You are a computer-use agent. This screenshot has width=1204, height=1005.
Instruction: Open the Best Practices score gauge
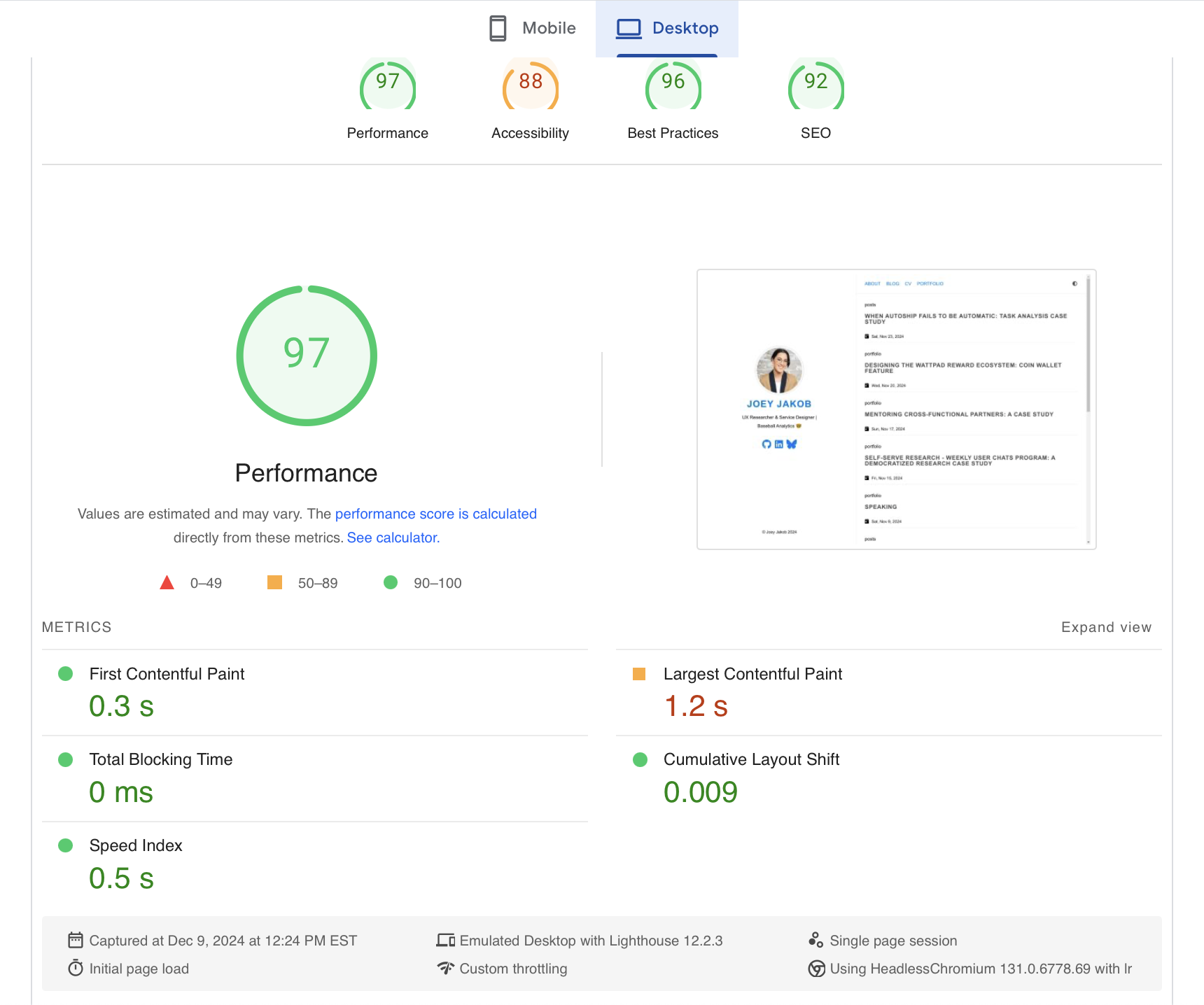(673, 85)
